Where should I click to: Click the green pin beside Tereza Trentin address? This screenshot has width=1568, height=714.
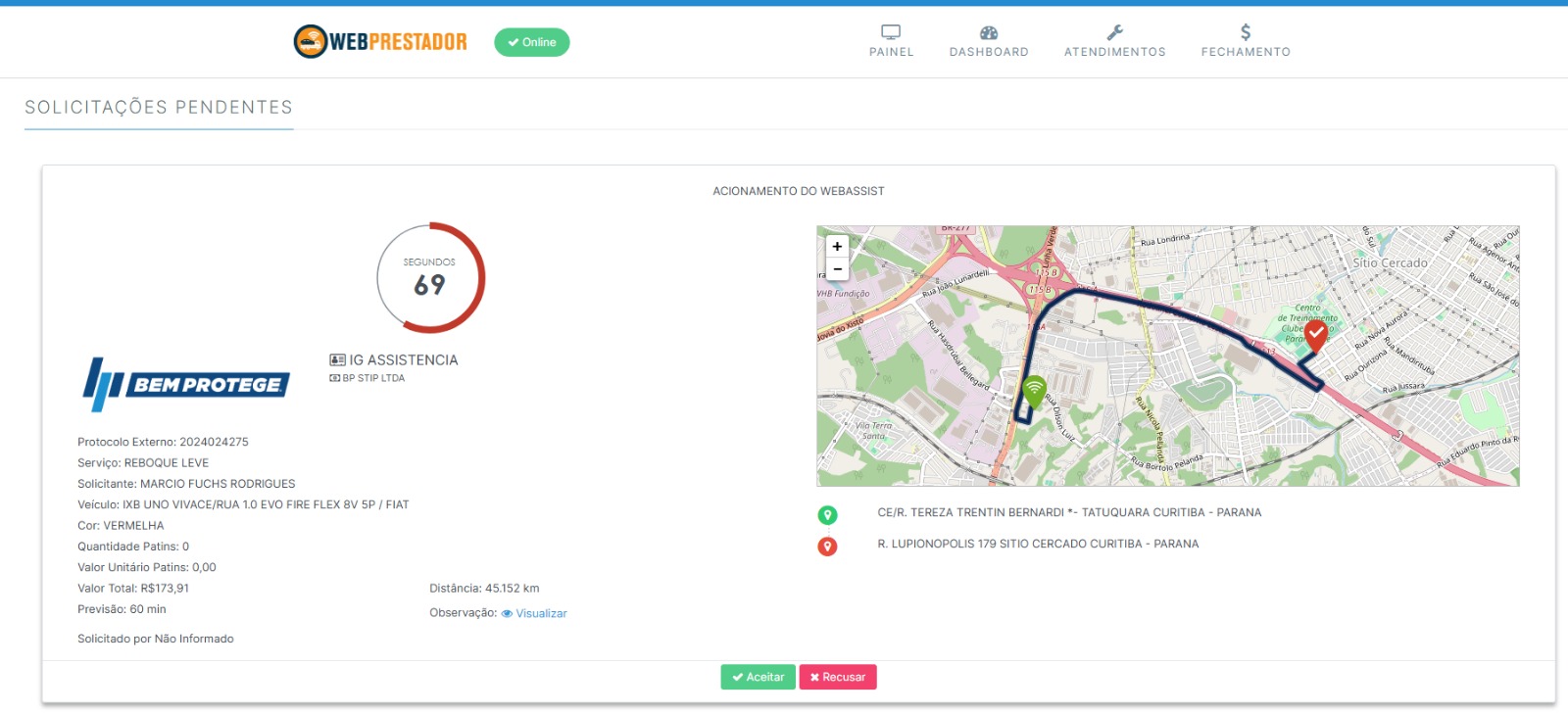click(x=828, y=515)
